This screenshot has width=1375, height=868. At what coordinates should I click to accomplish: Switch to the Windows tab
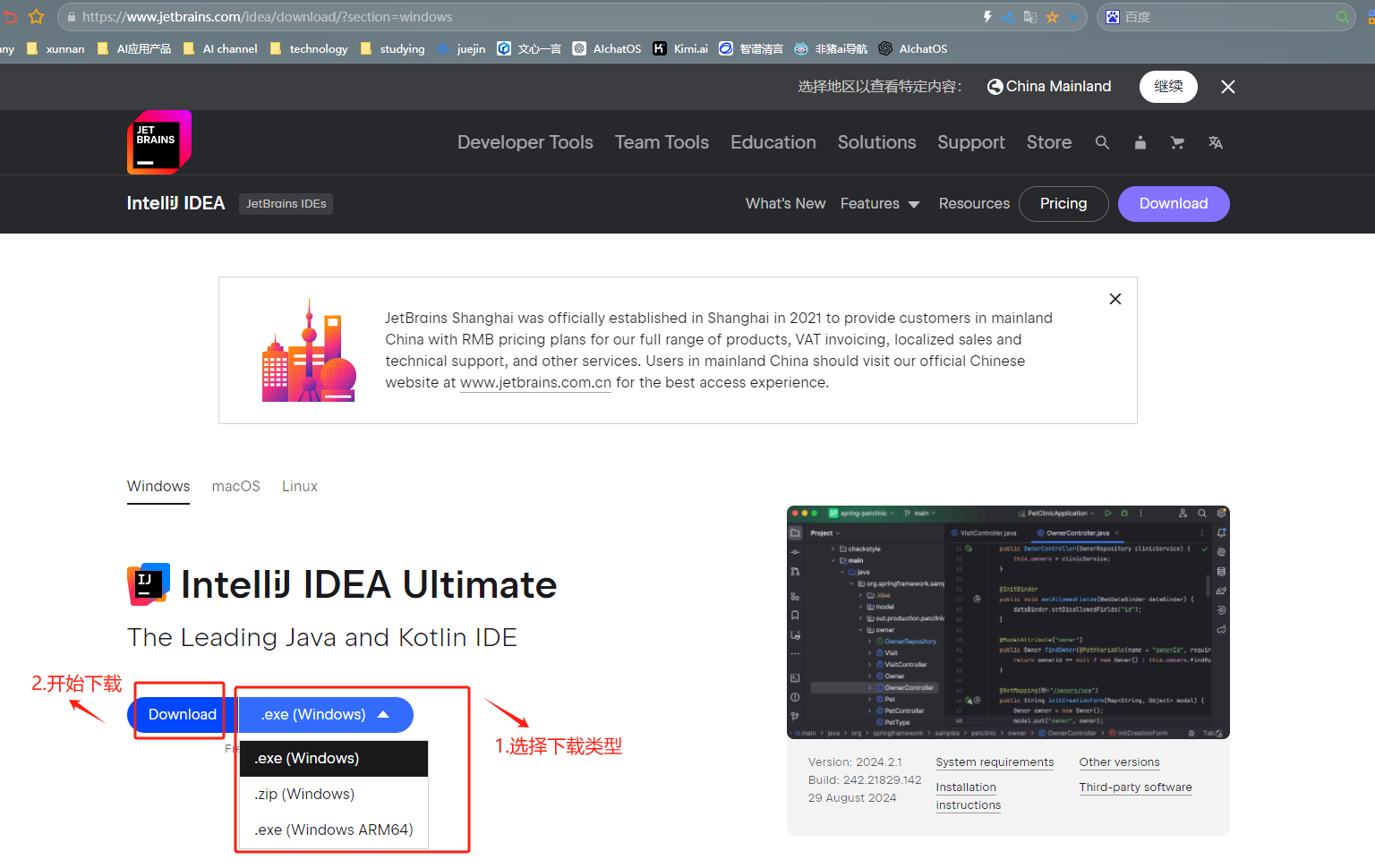pos(158,487)
